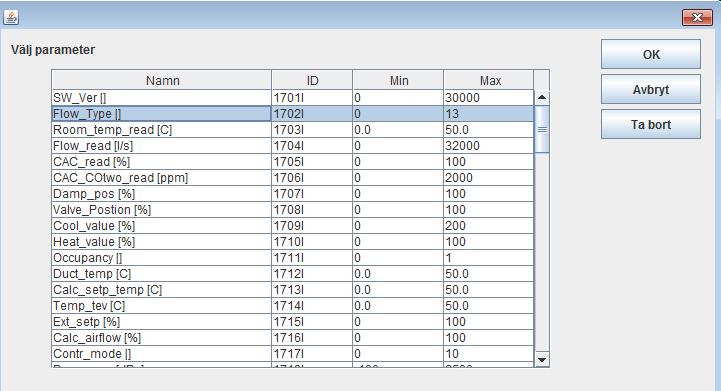721x391 pixels.
Task: Click Max value 10 for Contr_mode
Action: tap(489, 354)
